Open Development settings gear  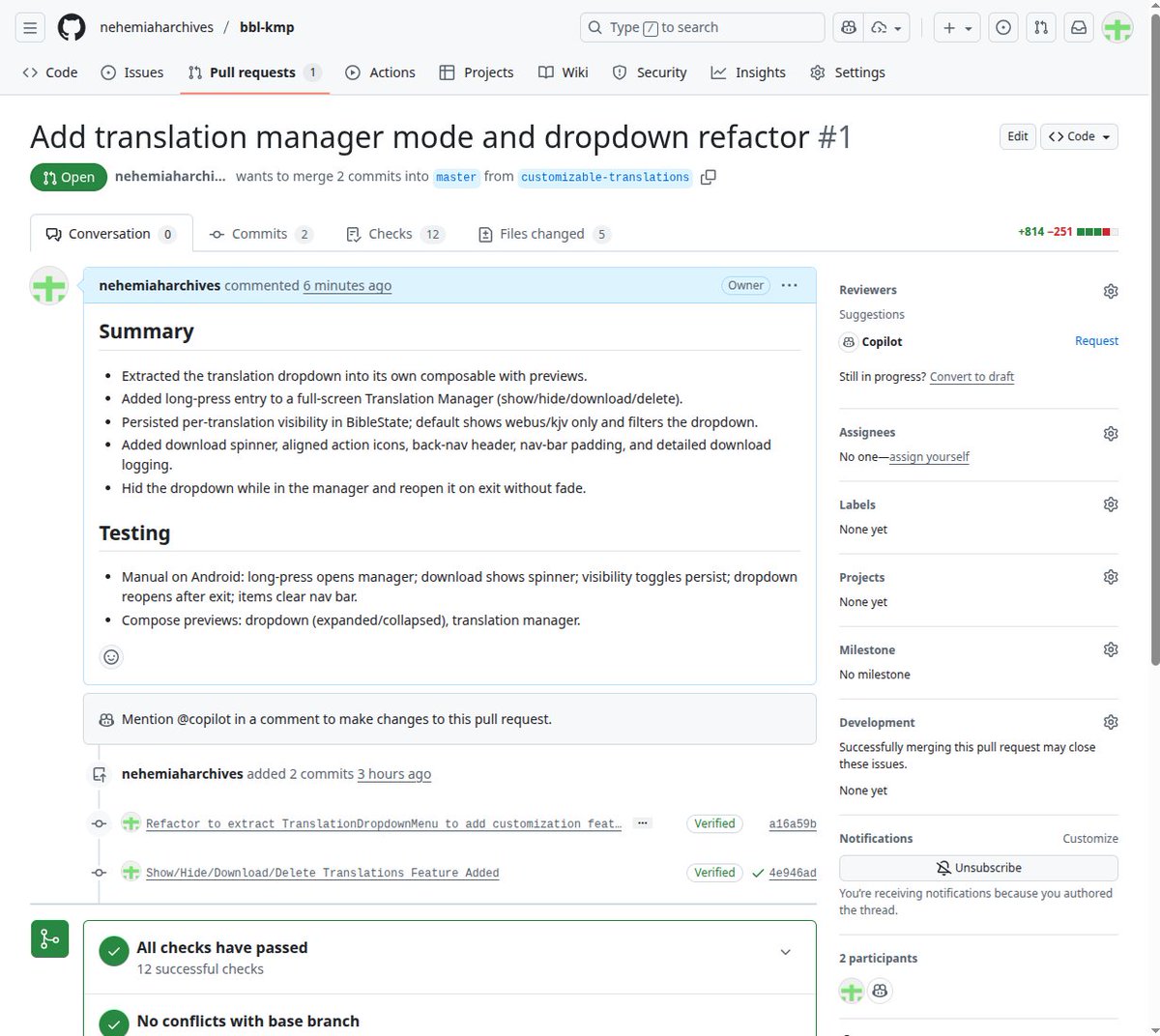(x=1111, y=722)
